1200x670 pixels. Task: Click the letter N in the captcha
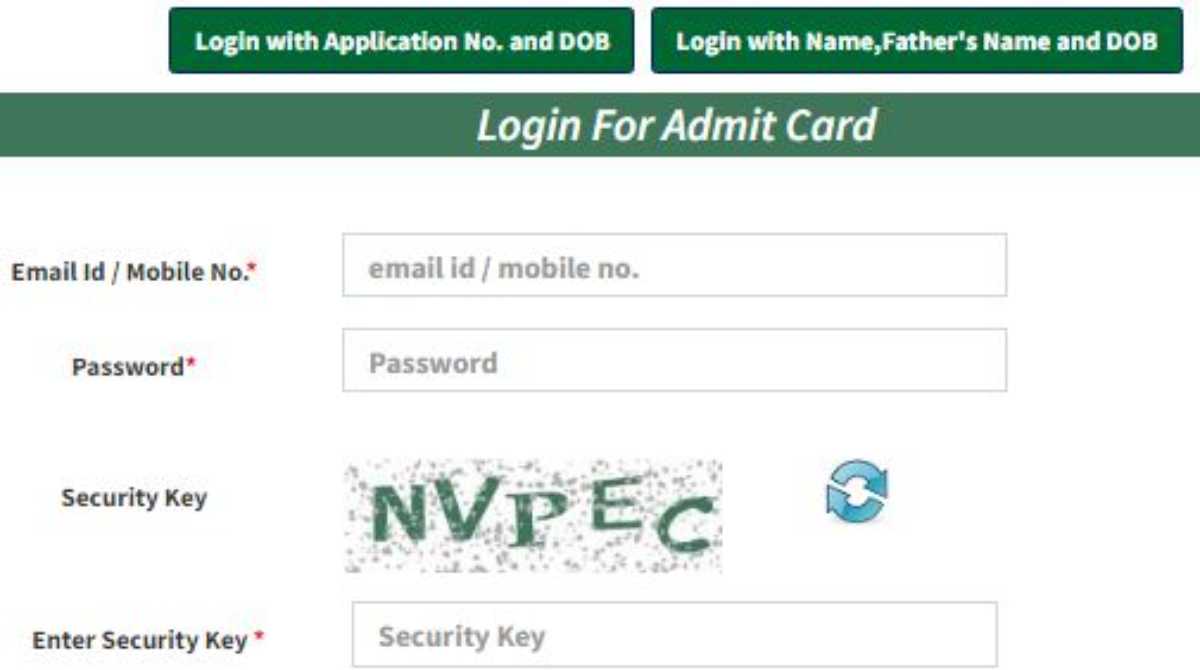(402, 516)
